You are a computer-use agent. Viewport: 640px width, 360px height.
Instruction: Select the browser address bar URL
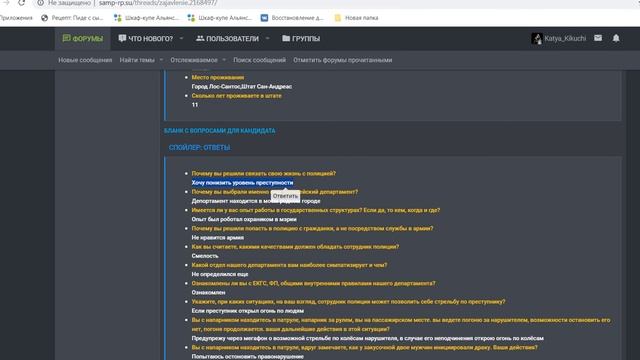tap(158, 3)
